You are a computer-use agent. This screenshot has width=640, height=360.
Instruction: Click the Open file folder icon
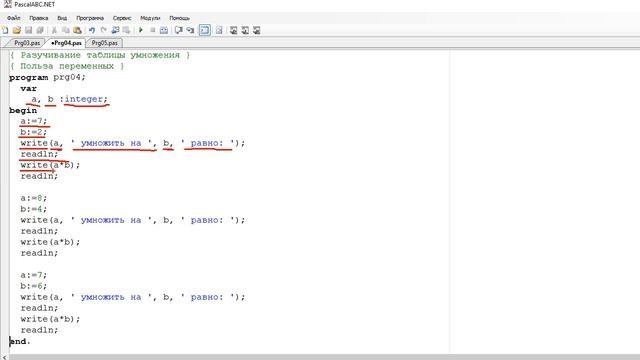pos(17,30)
